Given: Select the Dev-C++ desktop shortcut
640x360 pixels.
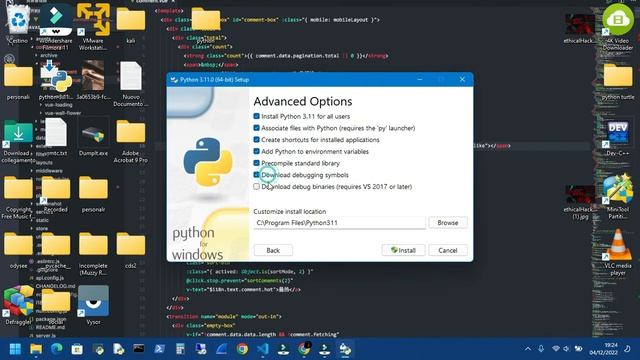Looking at the screenshot, I should coord(618,138).
